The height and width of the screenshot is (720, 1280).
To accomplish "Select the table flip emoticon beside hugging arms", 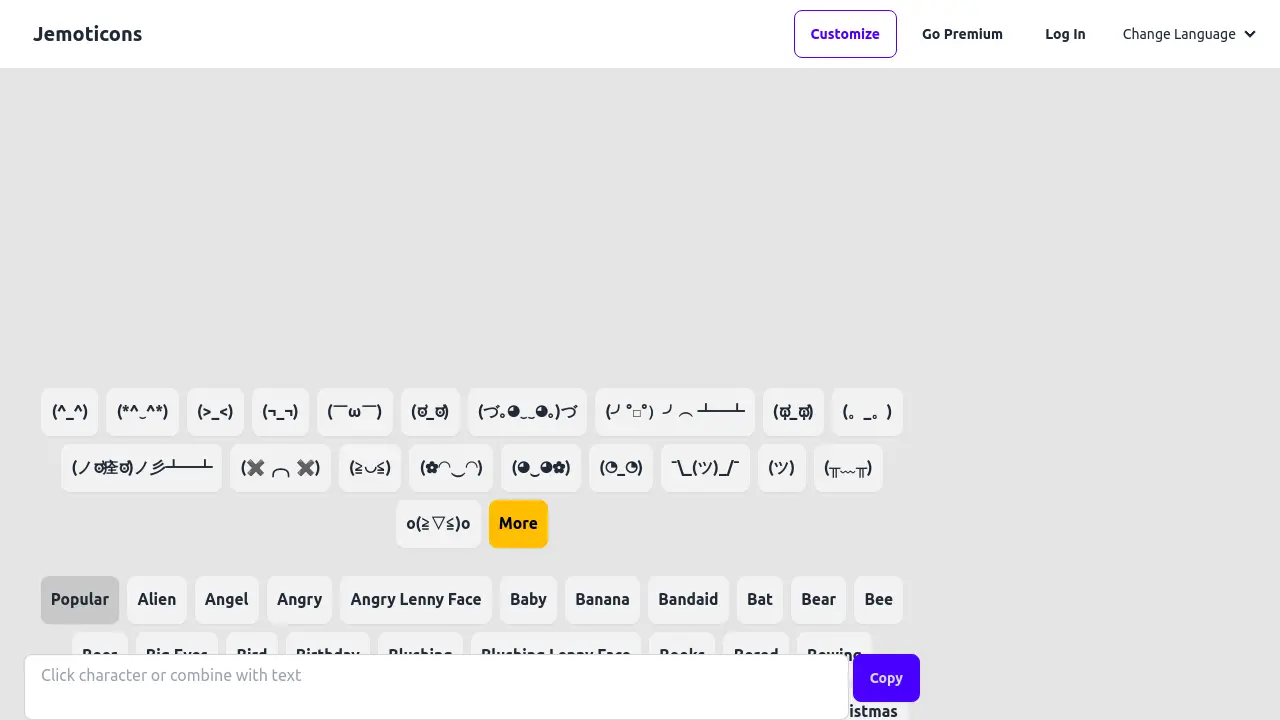I will (x=675, y=412).
